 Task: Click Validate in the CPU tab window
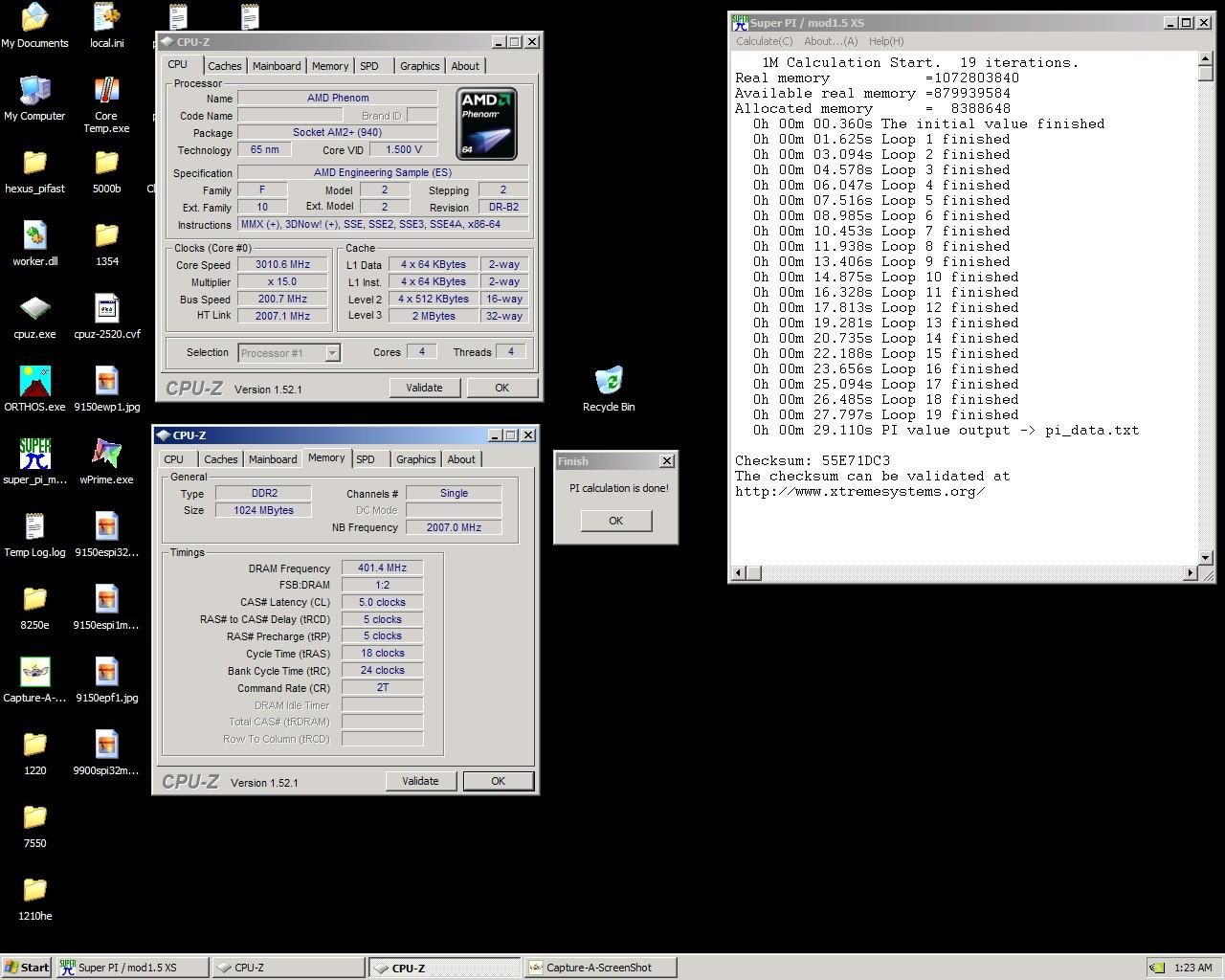coord(424,388)
